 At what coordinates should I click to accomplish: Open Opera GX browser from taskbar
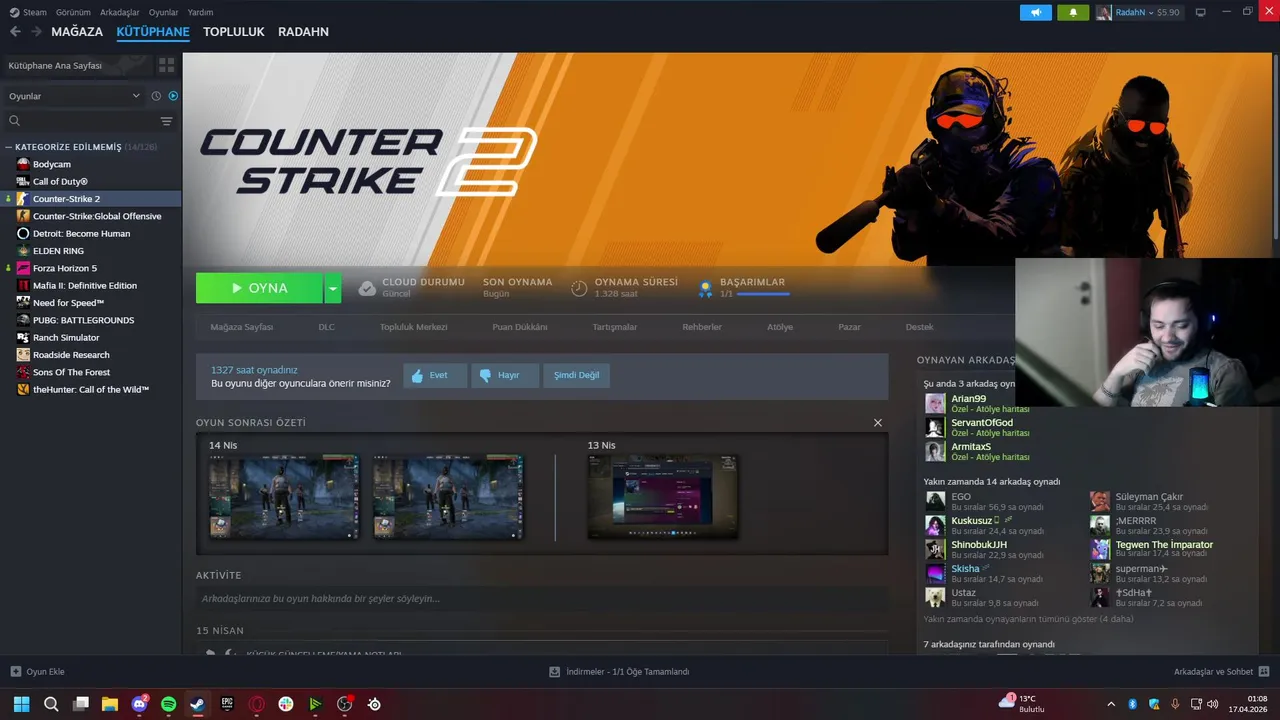(x=257, y=704)
